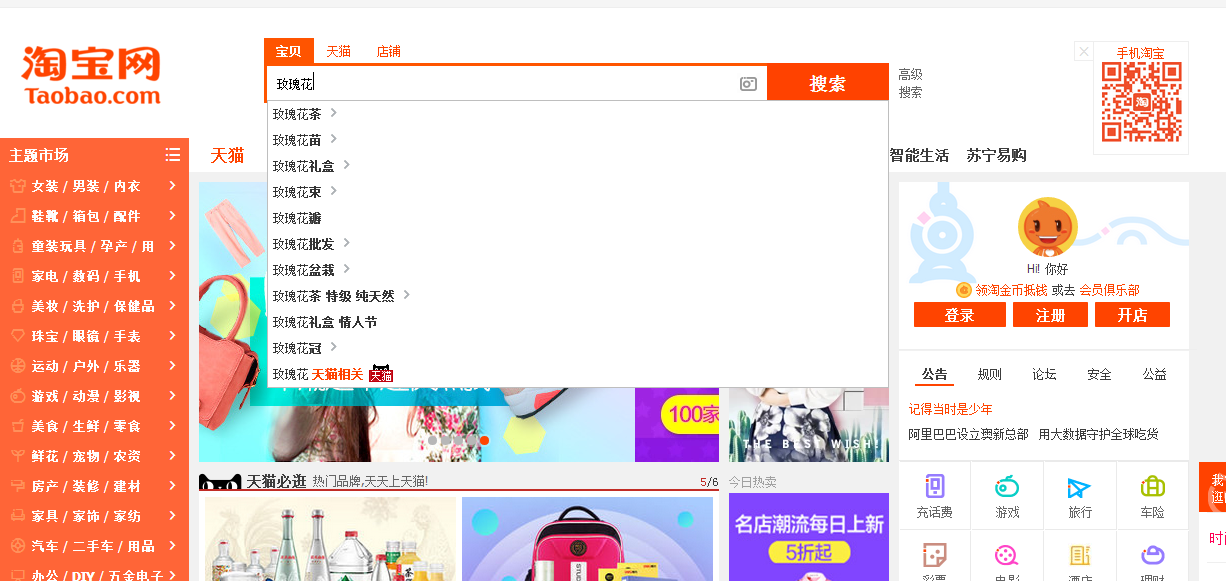Select the active orange carousel dot
This screenshot has width=1226, height=581.
click(484, 440)
